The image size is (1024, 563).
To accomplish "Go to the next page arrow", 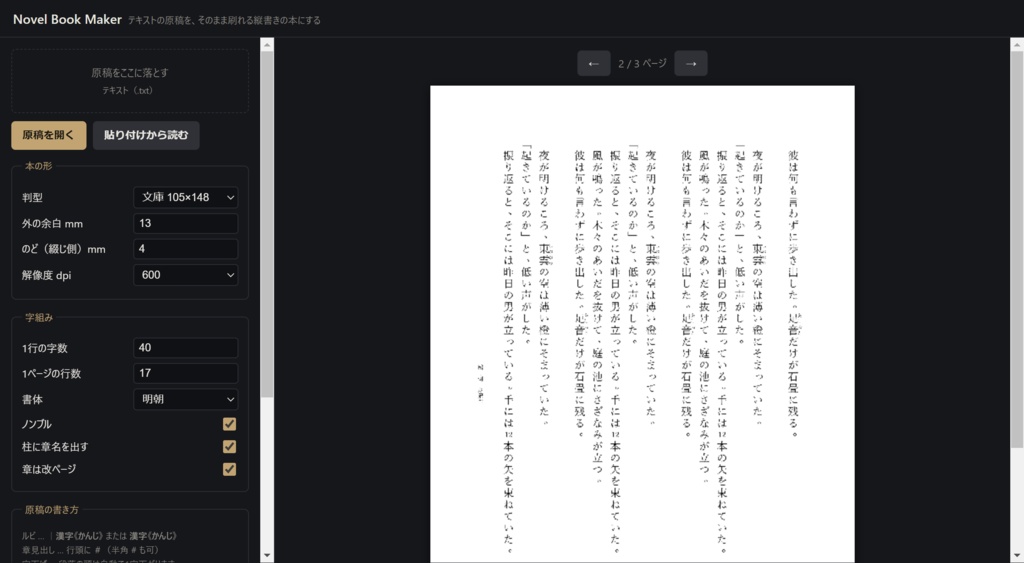I will click(691, 63).
